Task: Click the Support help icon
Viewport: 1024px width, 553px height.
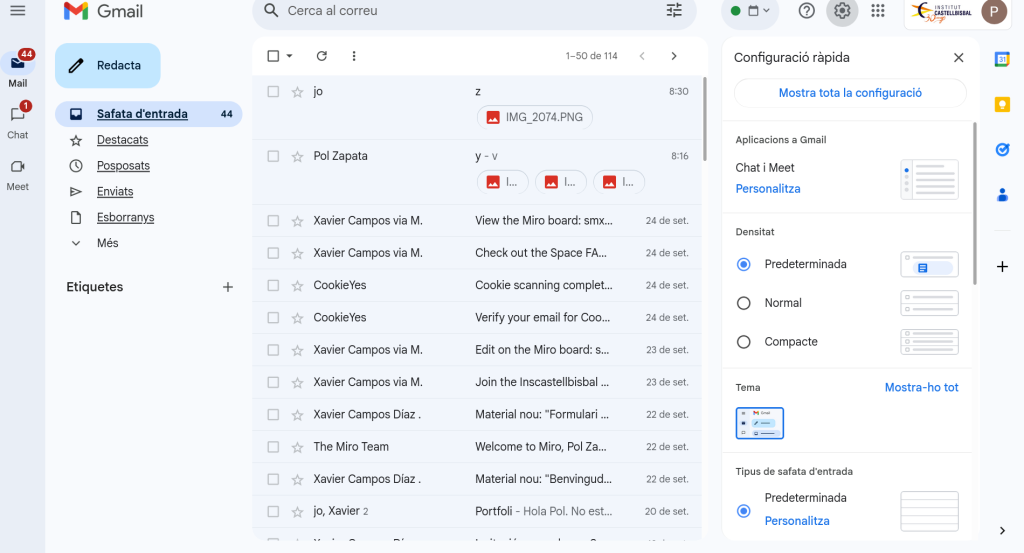Action: point(807,11)
